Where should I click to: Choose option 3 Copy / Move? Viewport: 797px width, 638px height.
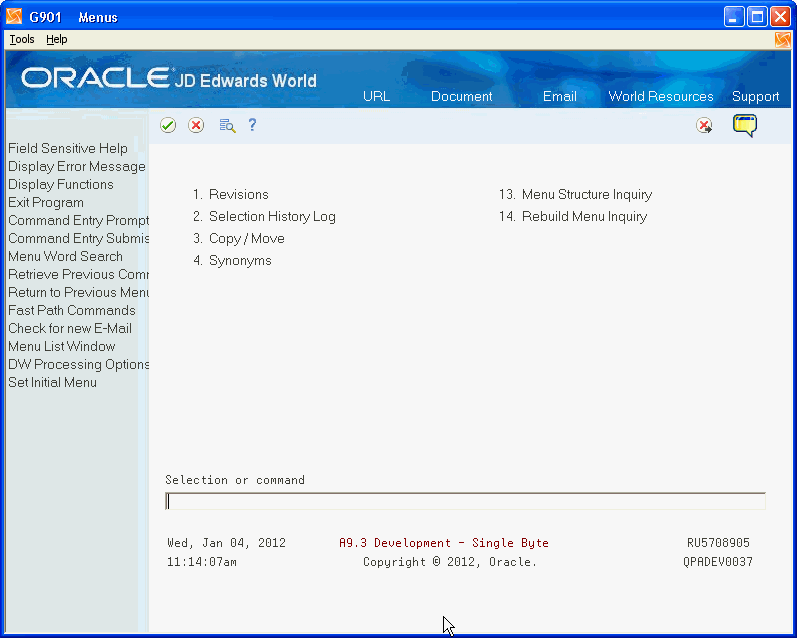point(239,238)
